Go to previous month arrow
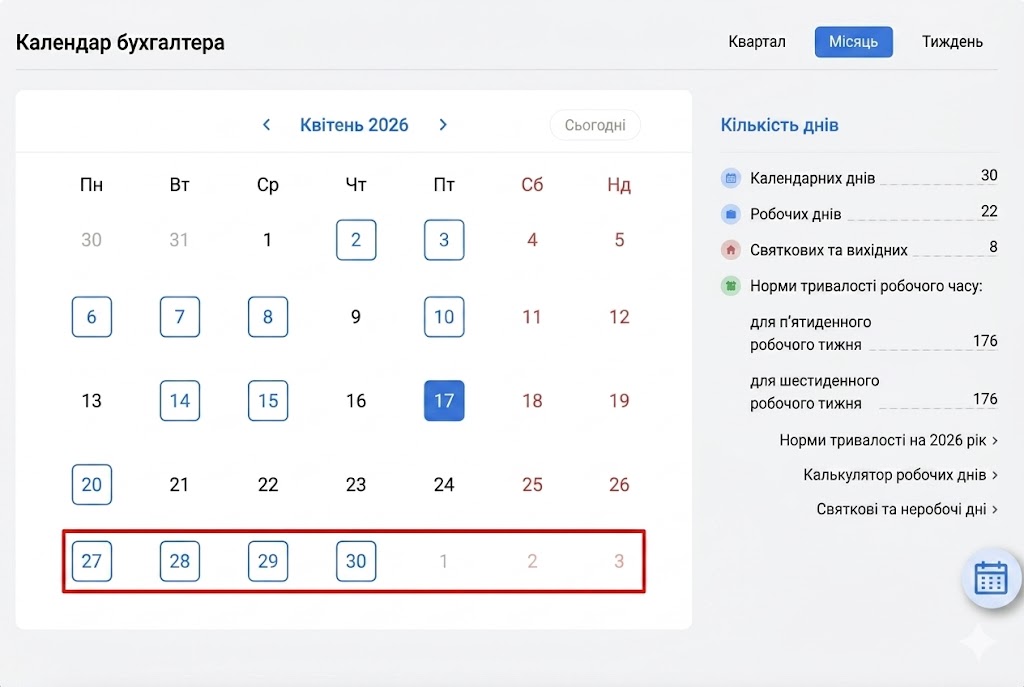Screen dimensions: 1024x687 pyautogui.click(x=266, y=125)
